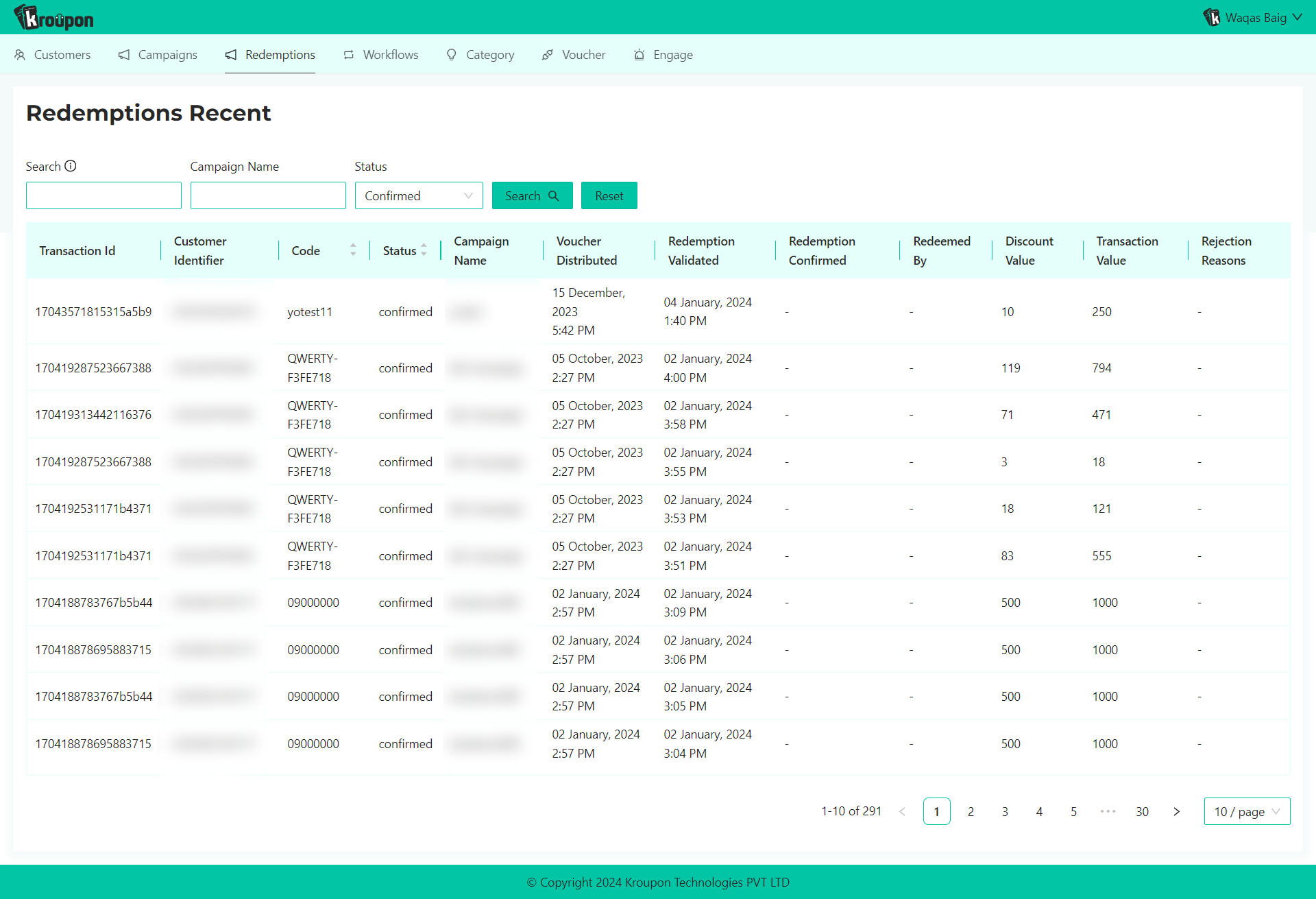The width and height of the screenshot is (1316, 899).
Task: Click the user avatar icon next to Waqas Baig
Action: pyautogui.click(x=1212, y=17)
